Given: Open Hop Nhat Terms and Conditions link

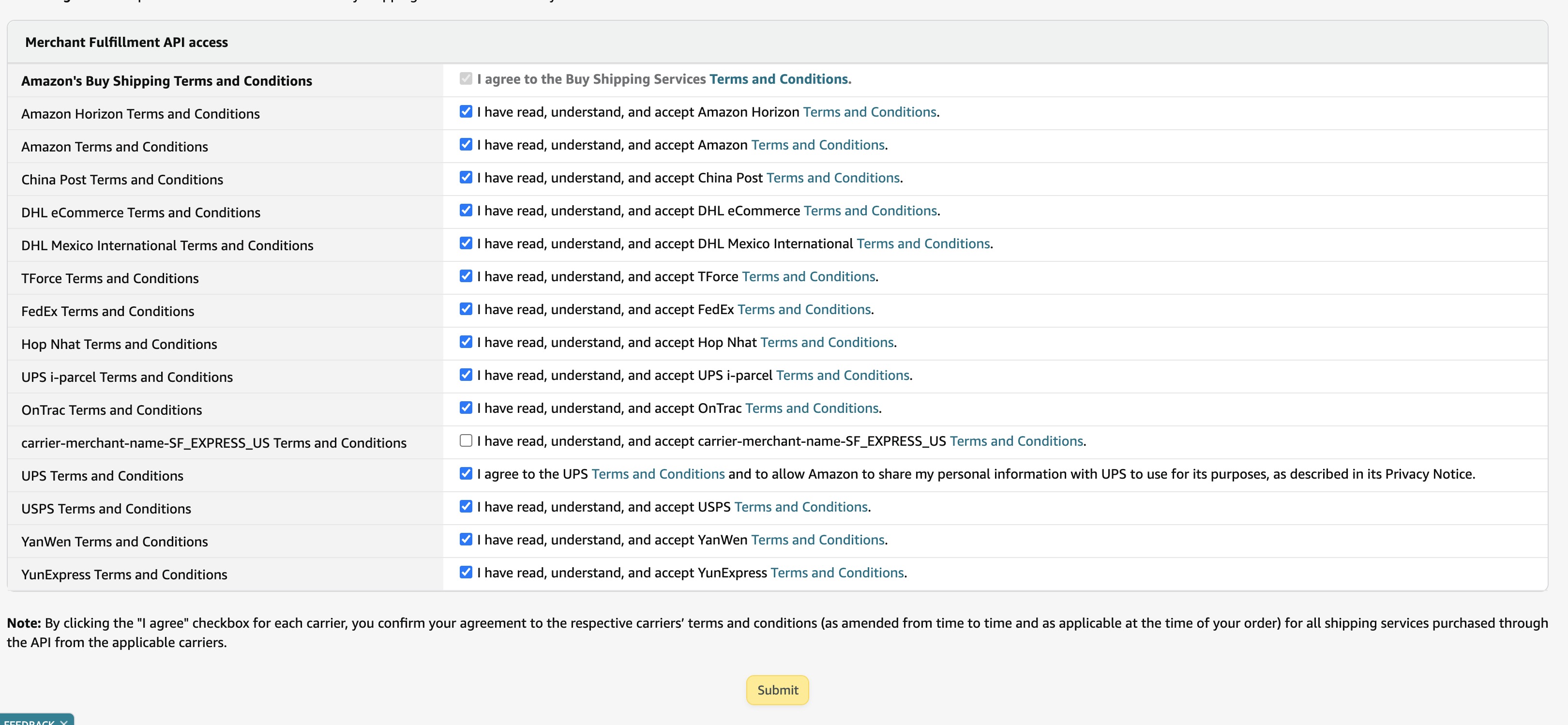Looking at the screenshot, I should (x=827, y=342).
